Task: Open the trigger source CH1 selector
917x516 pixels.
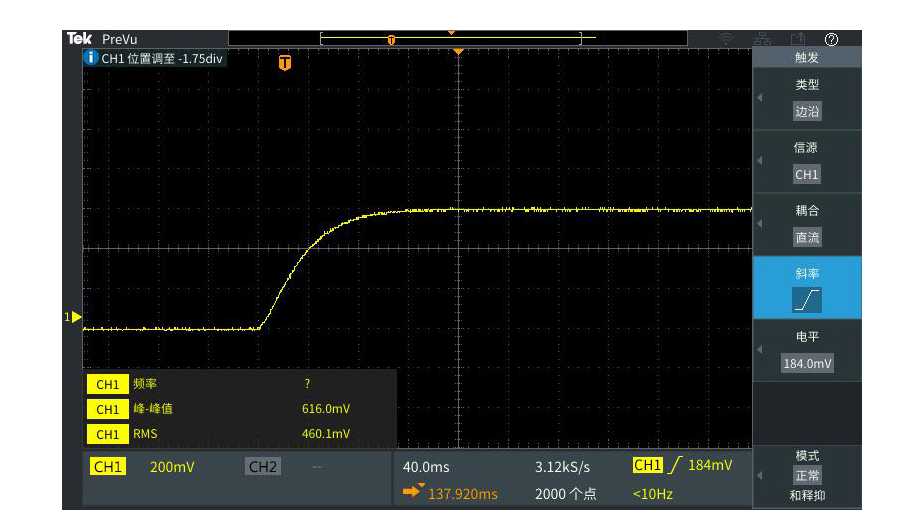Action: 806,174
